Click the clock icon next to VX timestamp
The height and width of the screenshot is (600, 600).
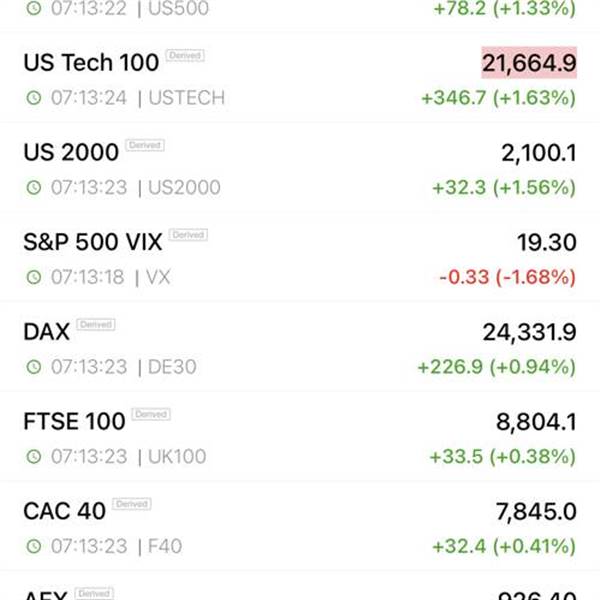coord(34,277)
